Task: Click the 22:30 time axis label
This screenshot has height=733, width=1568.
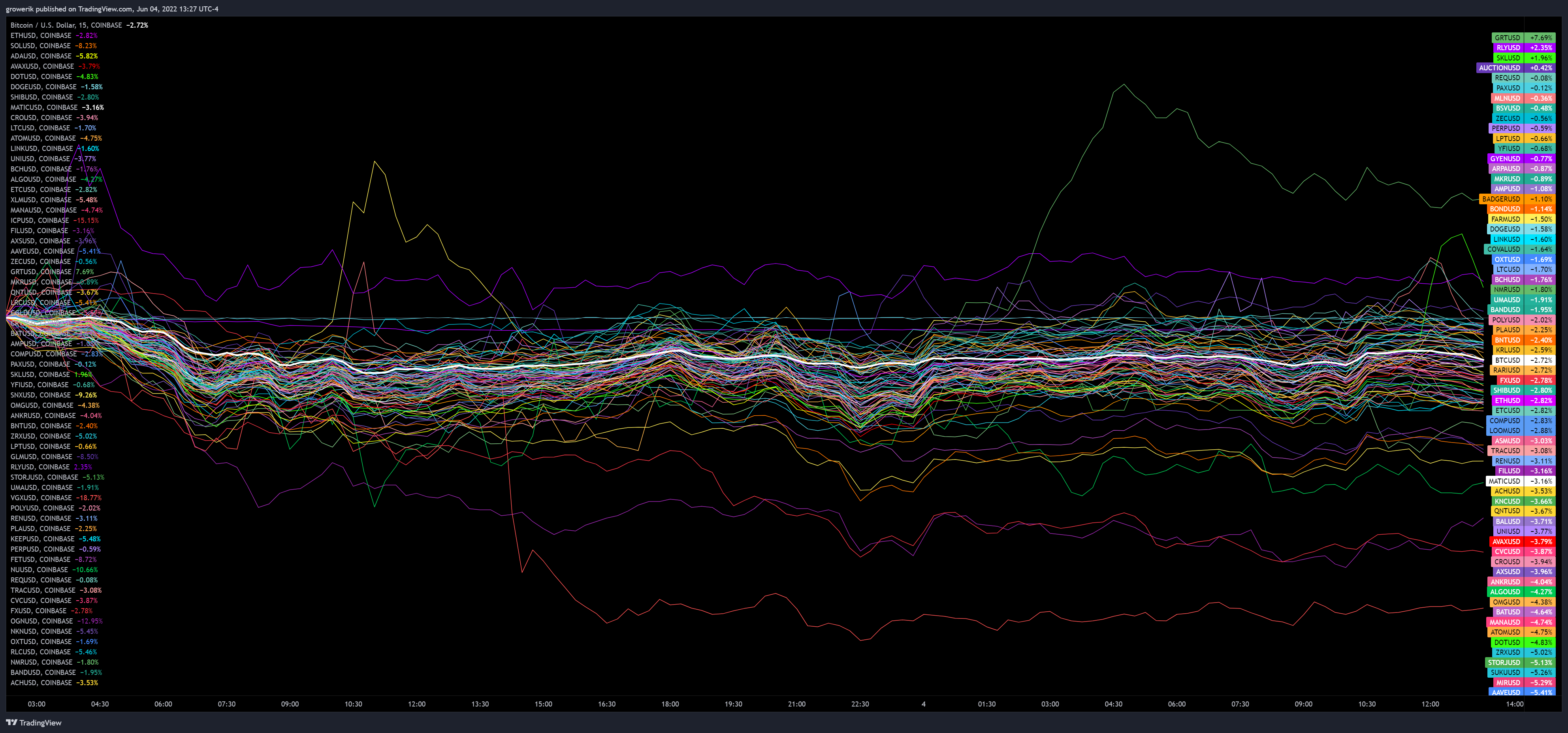Action: (x=860, y=704)
